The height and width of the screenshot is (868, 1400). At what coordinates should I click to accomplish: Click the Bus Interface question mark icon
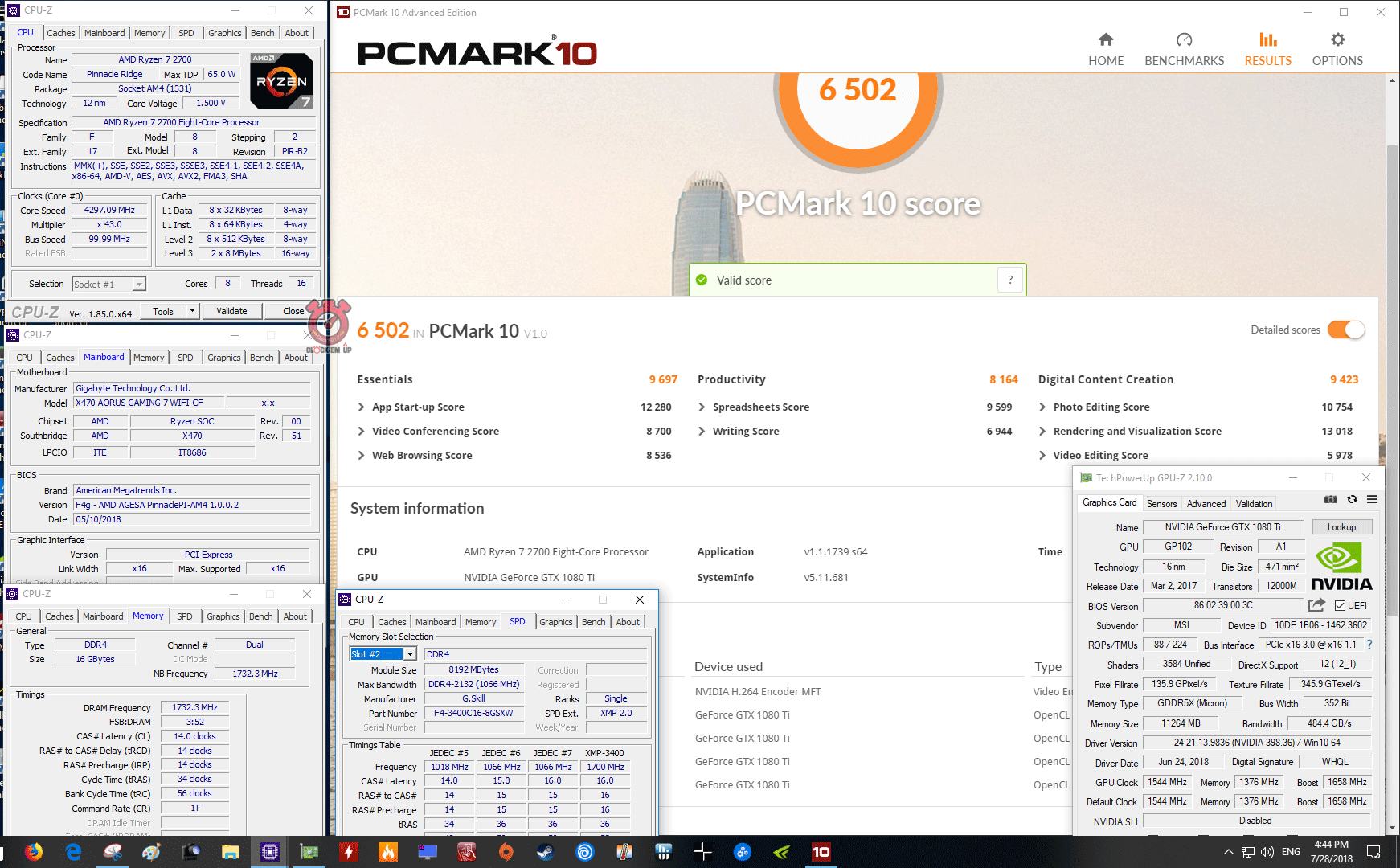[x=1369, y=645]
